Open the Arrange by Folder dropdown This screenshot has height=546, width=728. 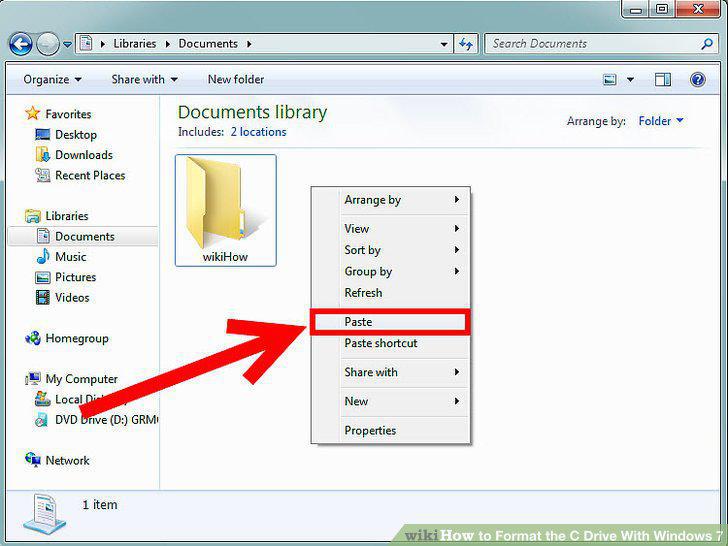click(661, 121)
